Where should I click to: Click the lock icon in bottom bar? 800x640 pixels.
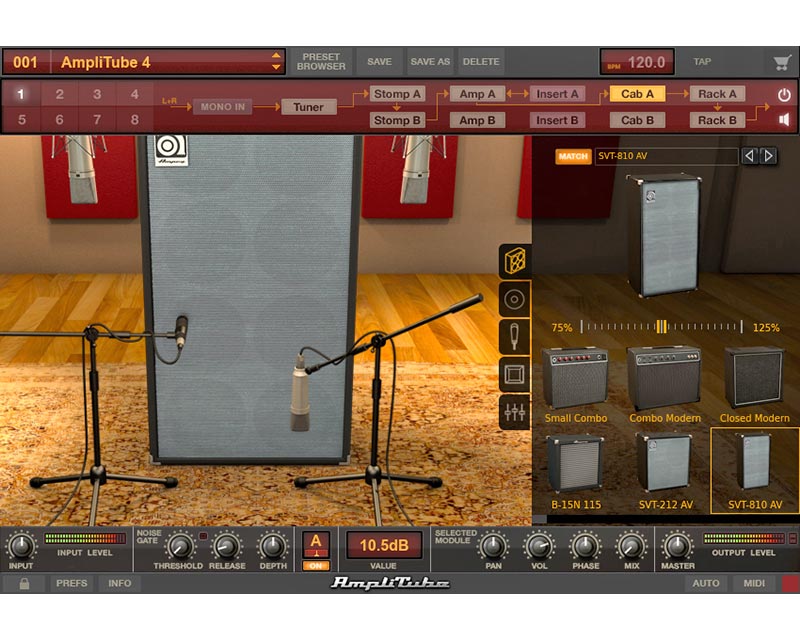click(x=24, y=583)
